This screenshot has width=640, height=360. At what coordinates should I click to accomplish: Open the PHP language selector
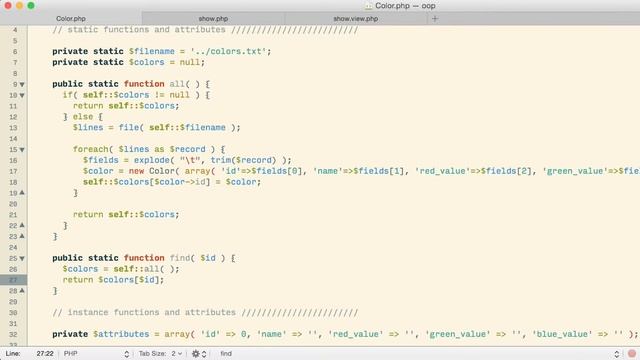[96, 353]
